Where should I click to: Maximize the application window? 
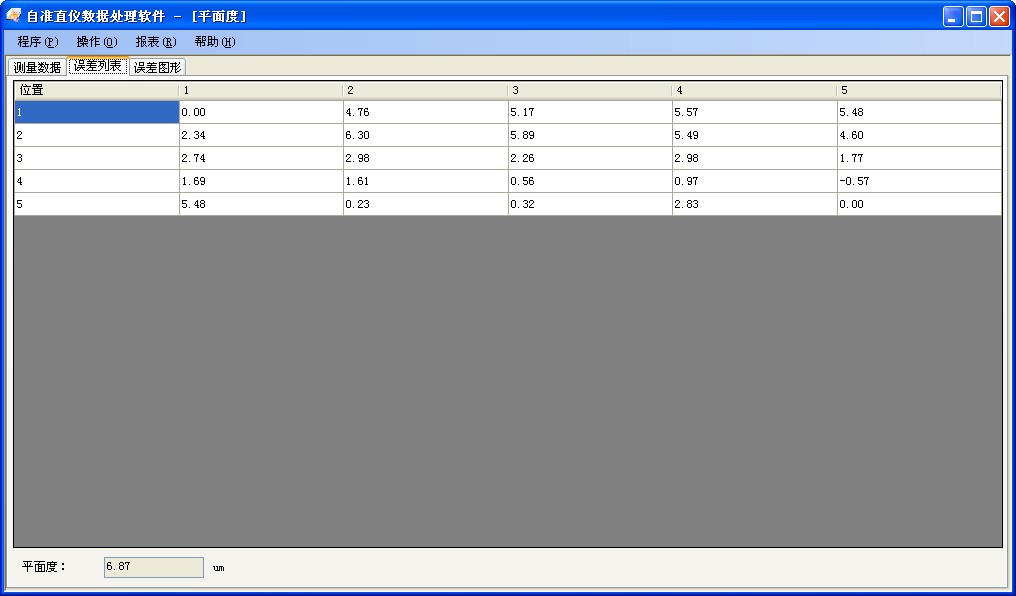click(975, 16)
